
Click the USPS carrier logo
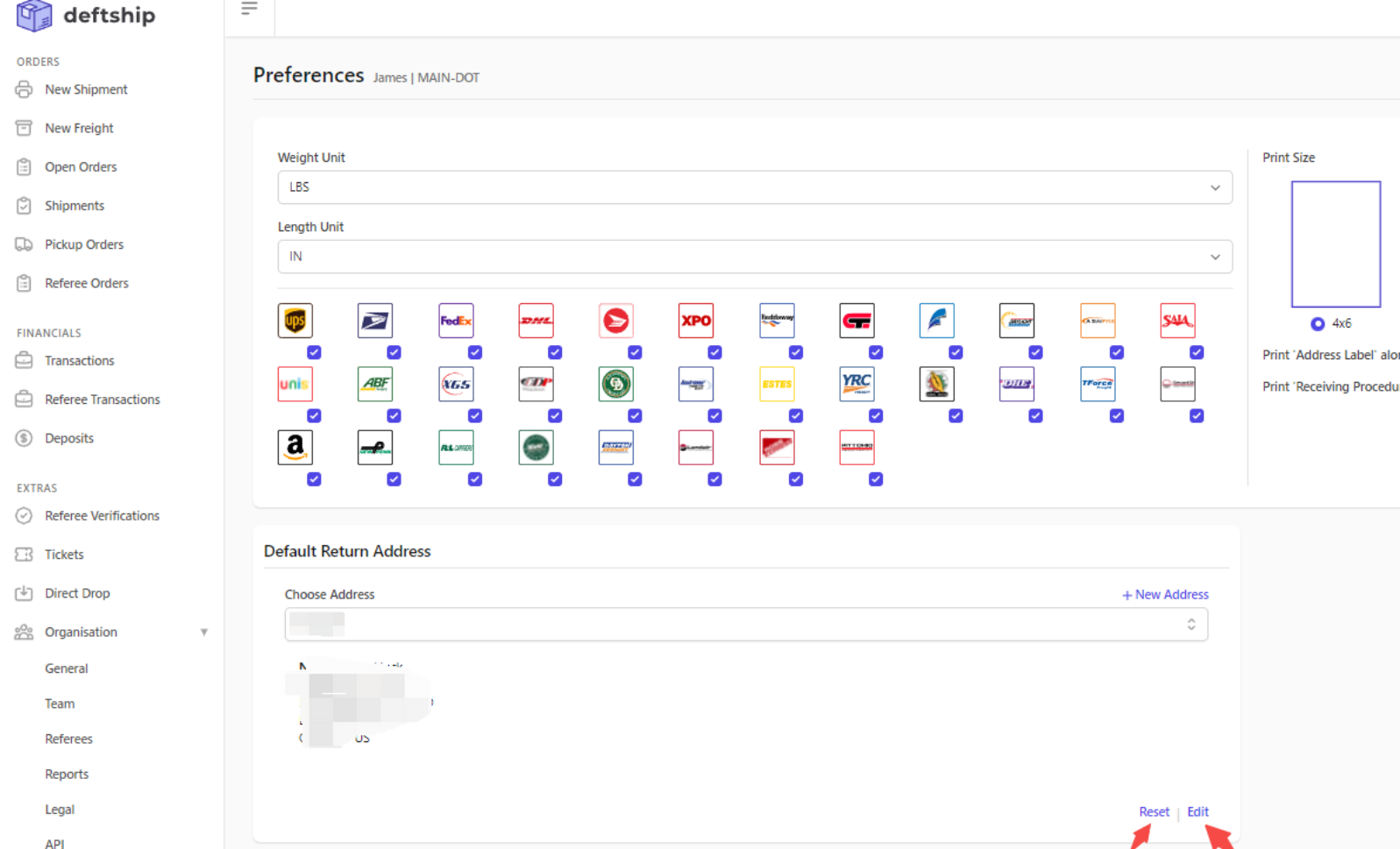[375, 321]
